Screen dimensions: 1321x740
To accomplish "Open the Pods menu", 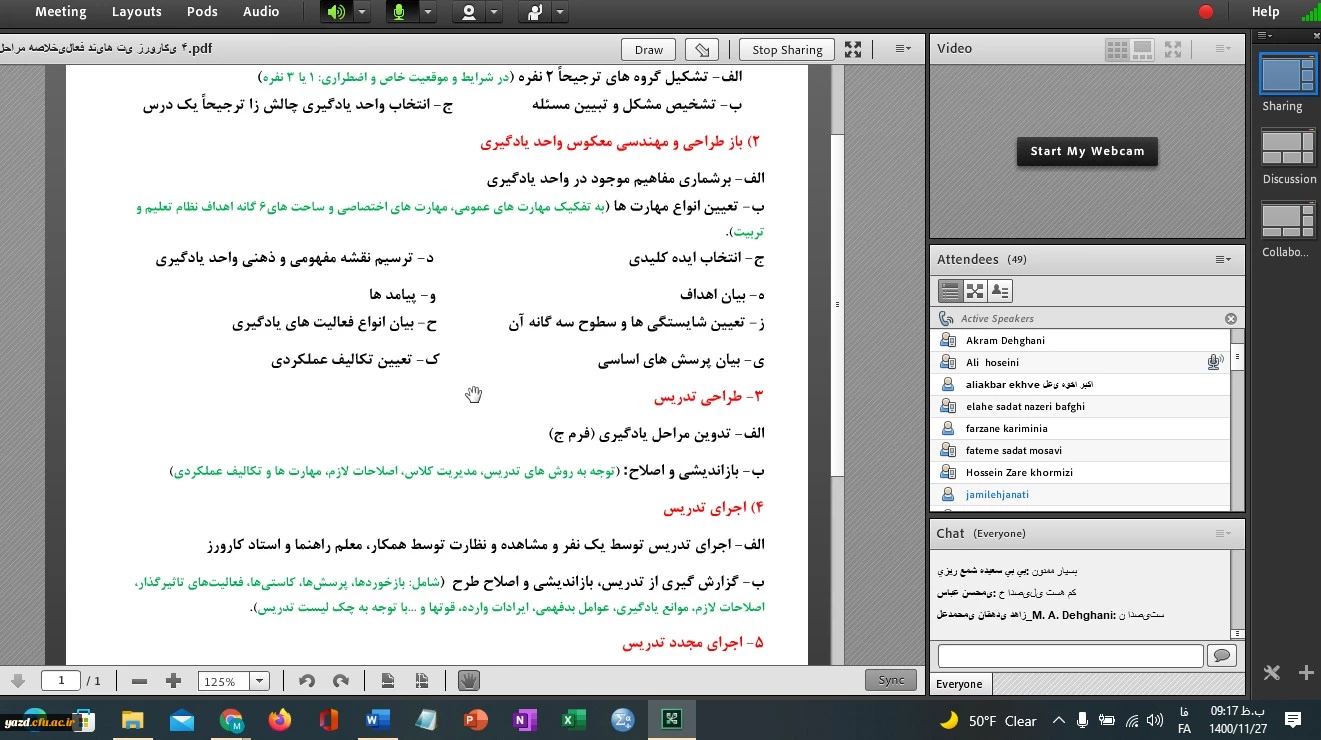I will coord(202,12).
